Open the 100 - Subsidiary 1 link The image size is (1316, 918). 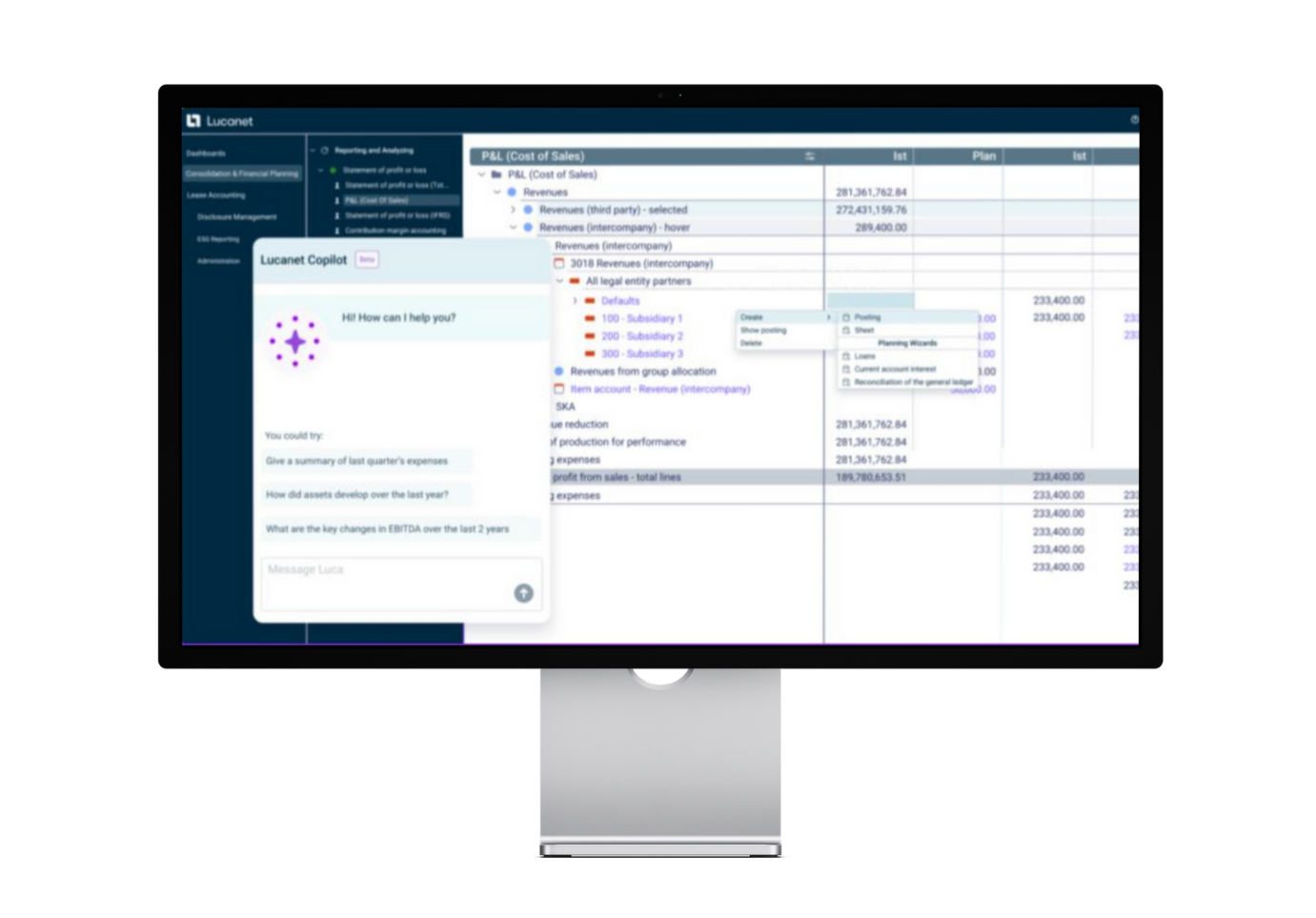(x=641, y=318)
